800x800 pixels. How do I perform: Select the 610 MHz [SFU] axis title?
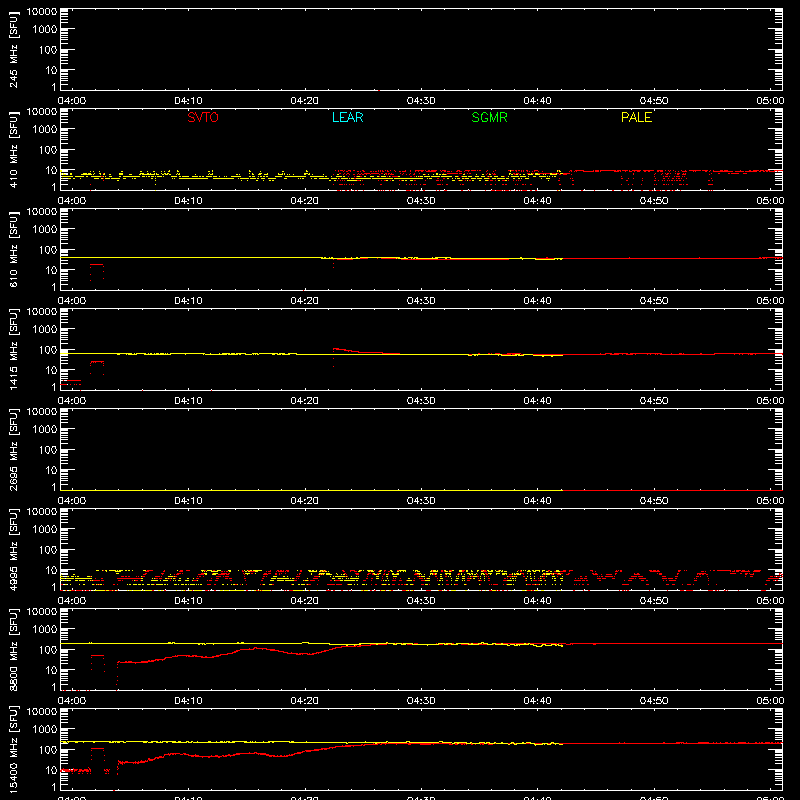click(13, 249)
